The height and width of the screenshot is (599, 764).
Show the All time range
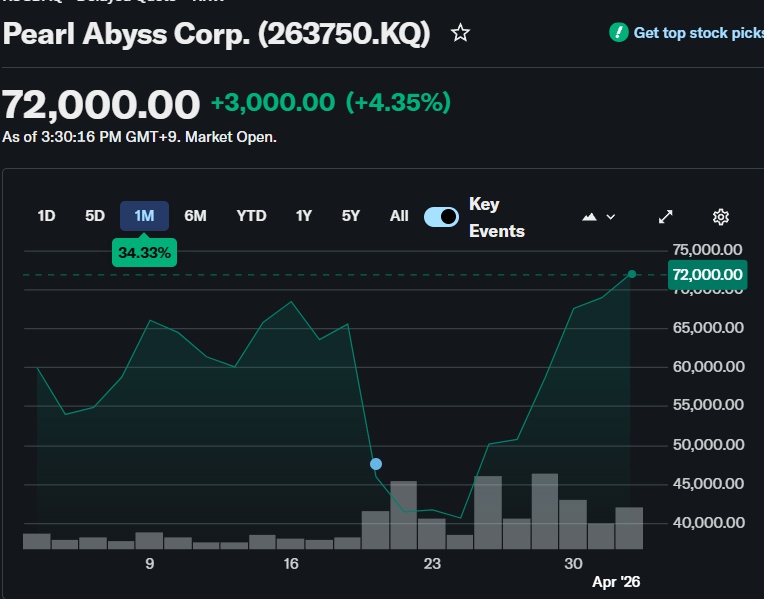[399, 216]
